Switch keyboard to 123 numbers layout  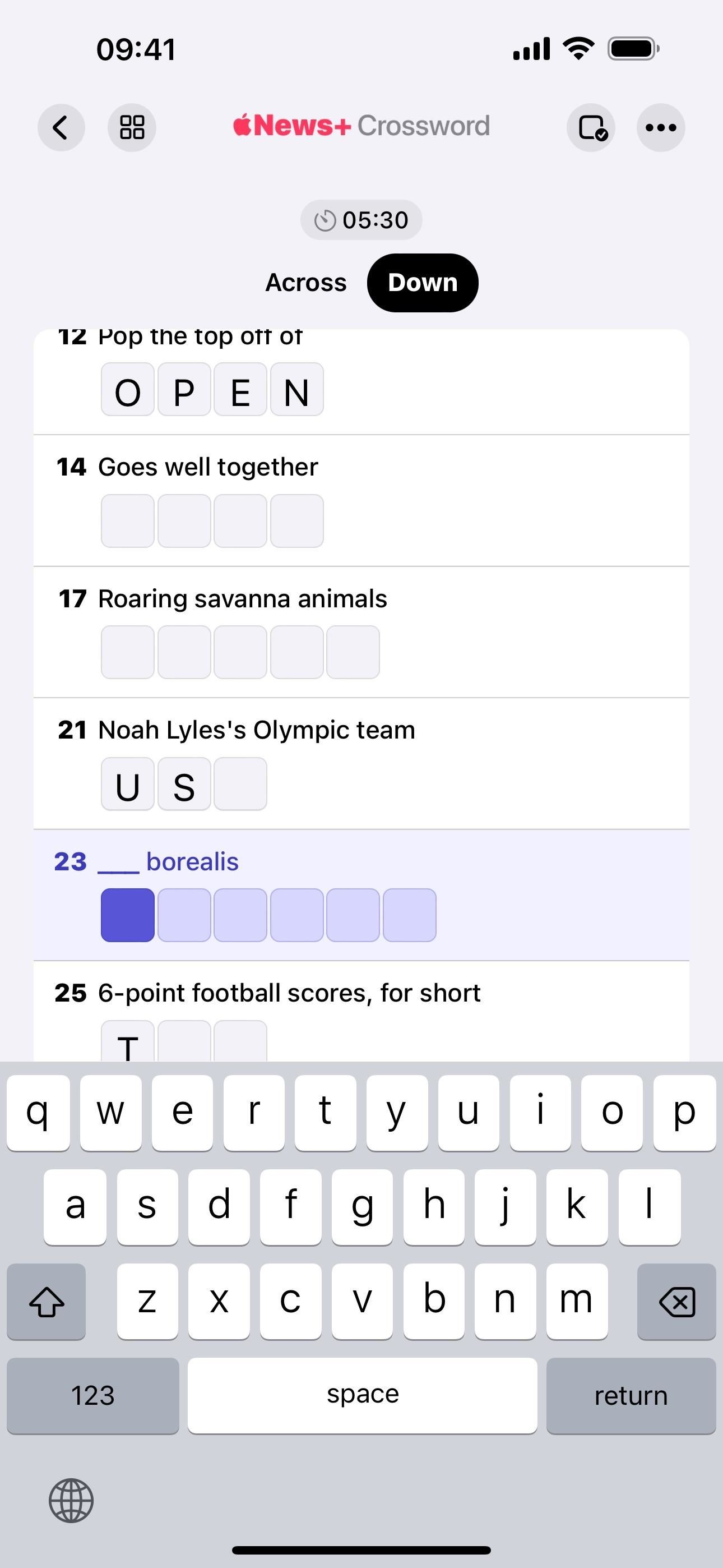click(x=93, y=1395)
